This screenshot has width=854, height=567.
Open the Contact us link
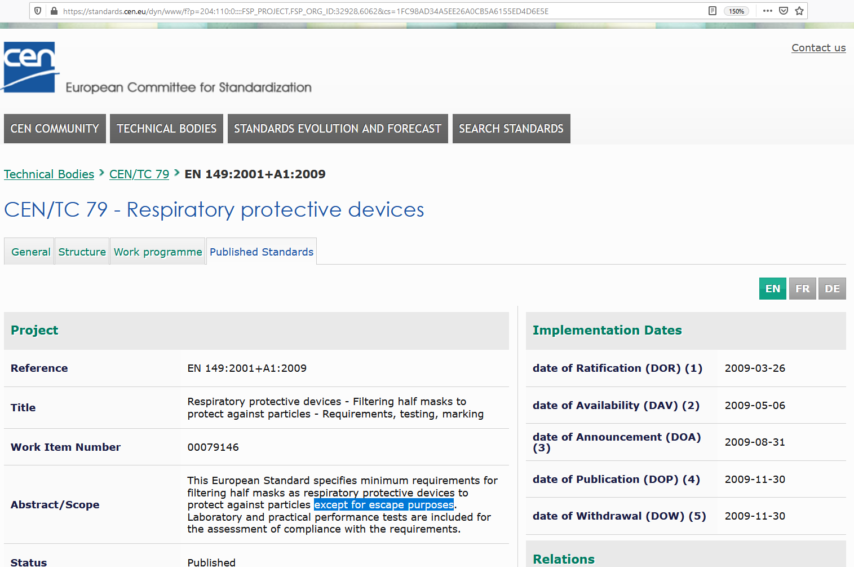point(818,48)
